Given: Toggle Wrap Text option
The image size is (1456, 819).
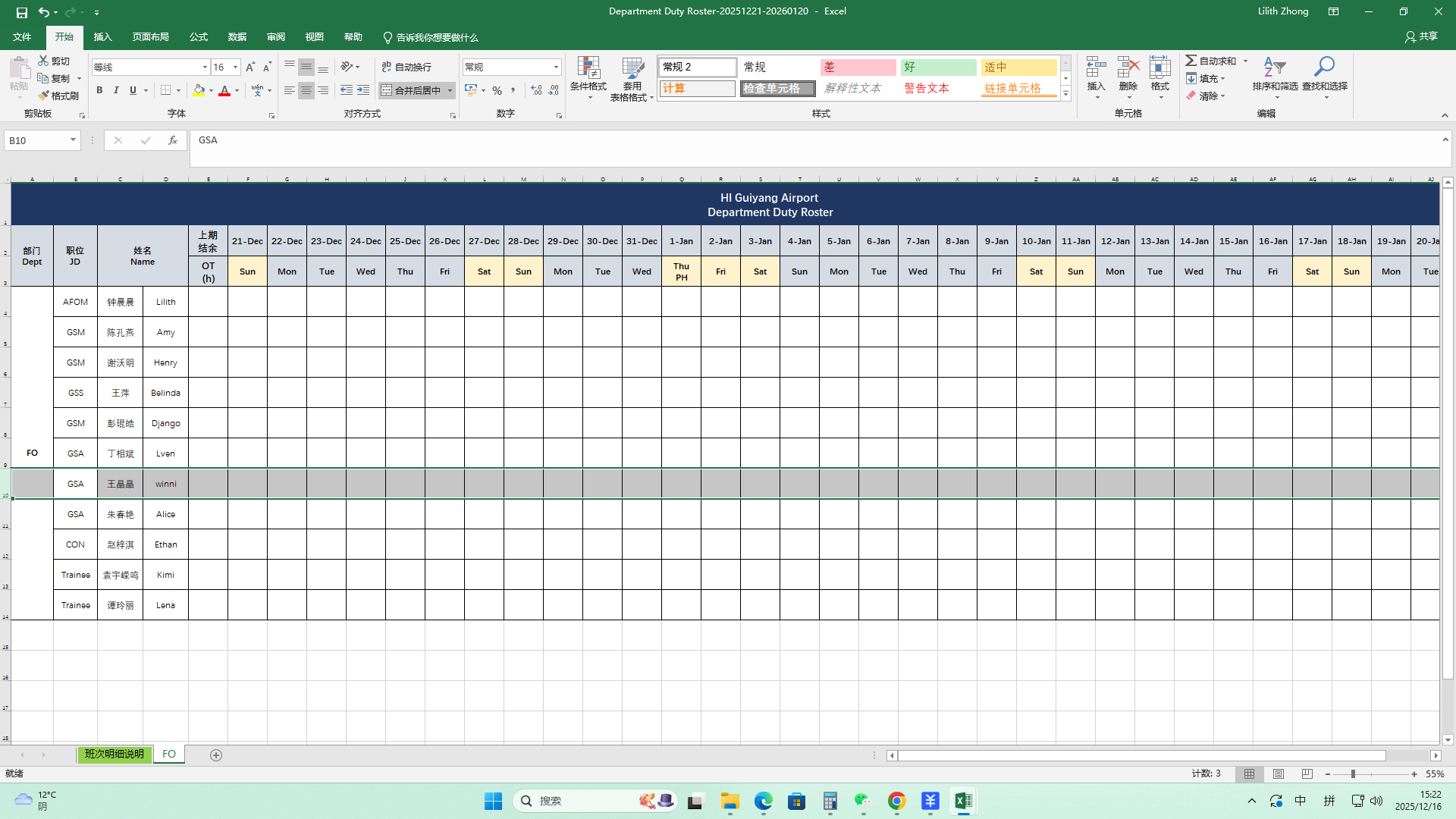Looking at the screenshot, I should 406,67.
